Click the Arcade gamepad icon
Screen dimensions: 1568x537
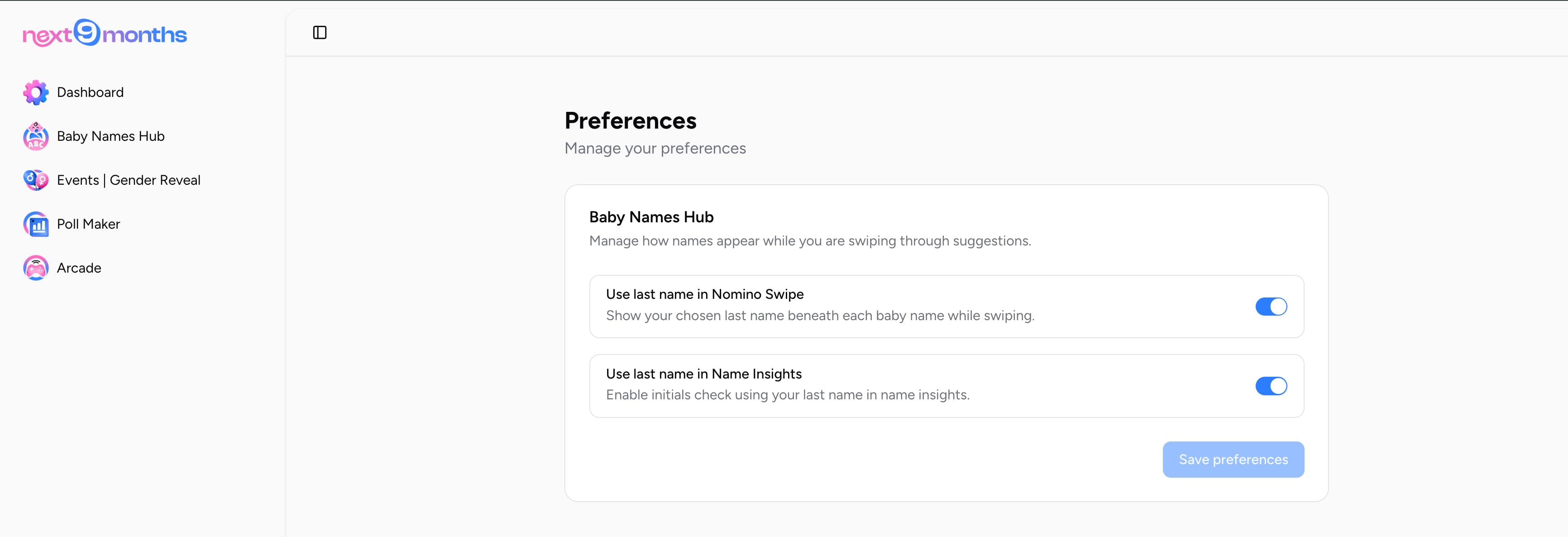tap(36, 268)
